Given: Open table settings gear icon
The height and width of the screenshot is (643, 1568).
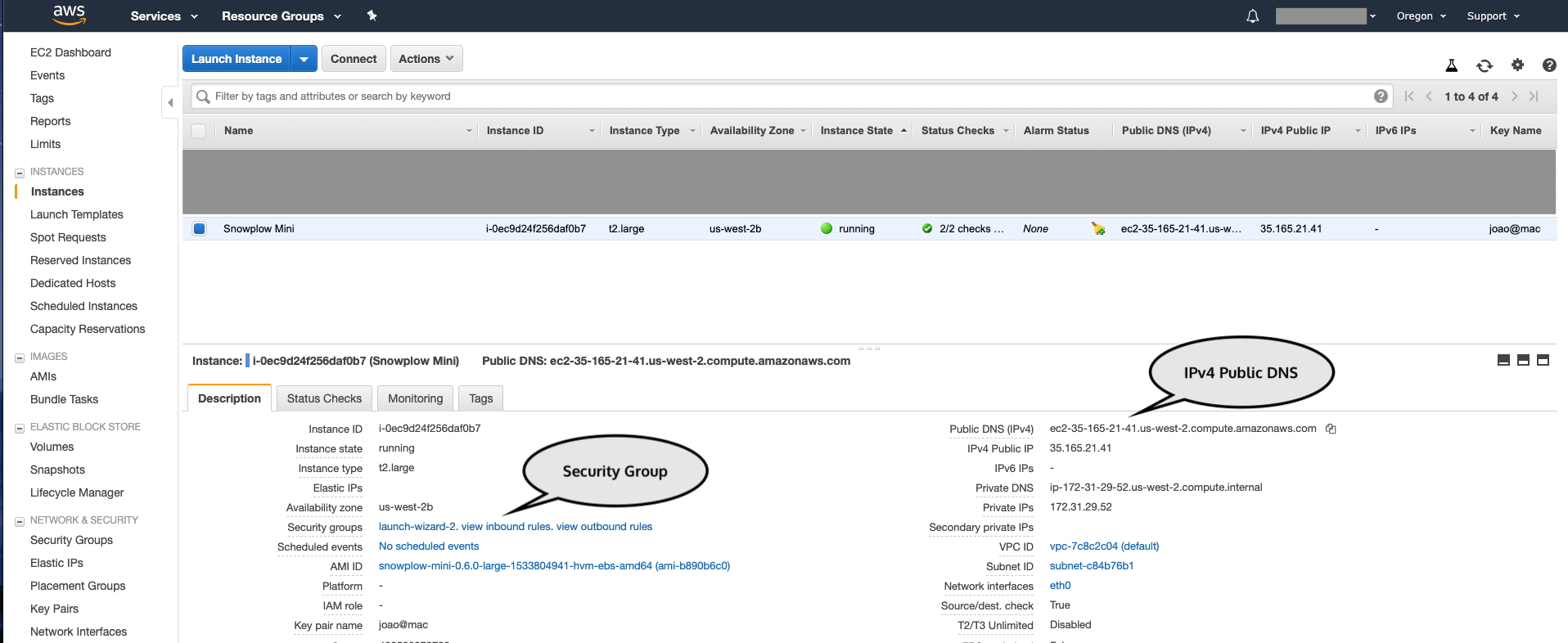Looking at the screenshot, I should point(1517,65).
